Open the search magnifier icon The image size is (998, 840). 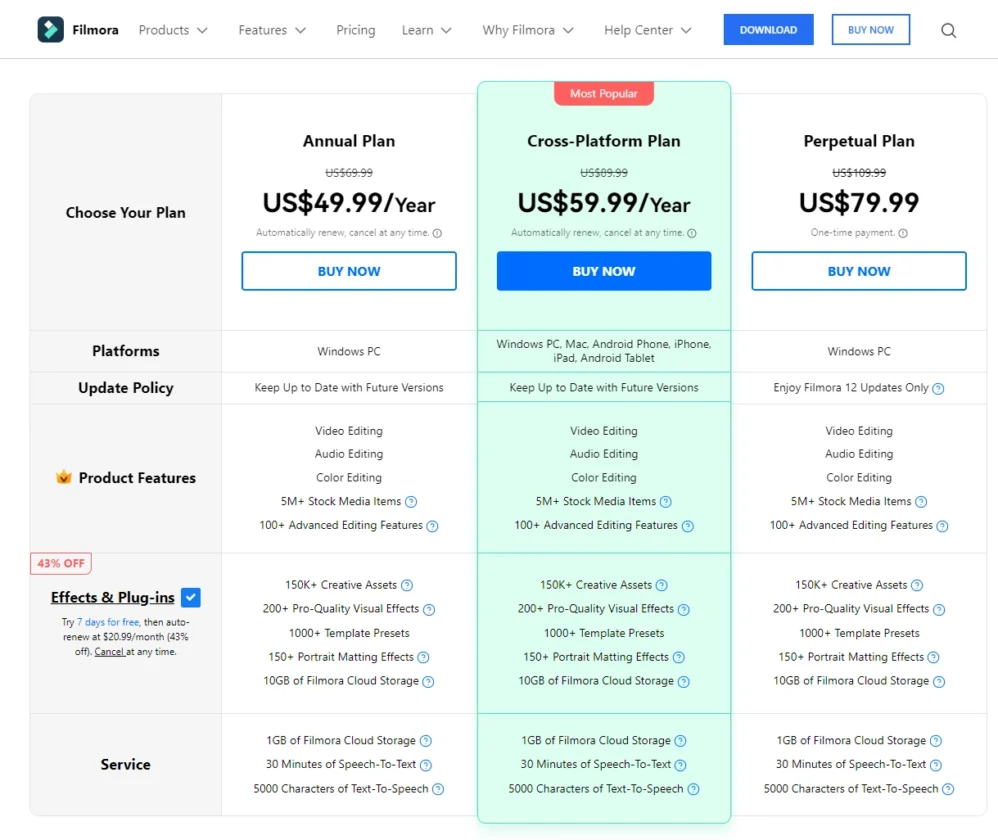point(948,30)
